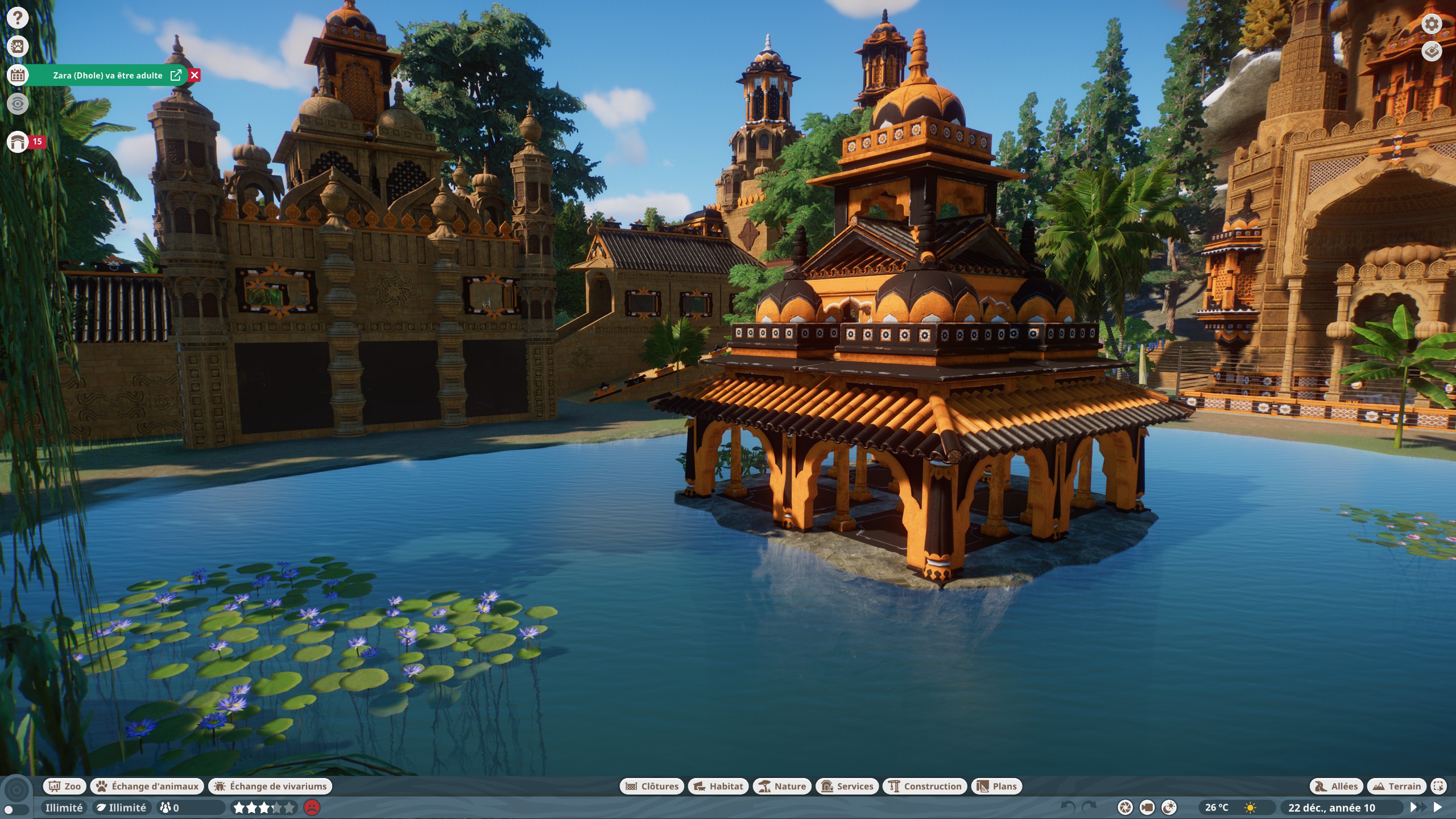The image size is (1456, 819).
Task: Click the Zara (Dhole) va être adulte message
Action: tap(107, 75)
